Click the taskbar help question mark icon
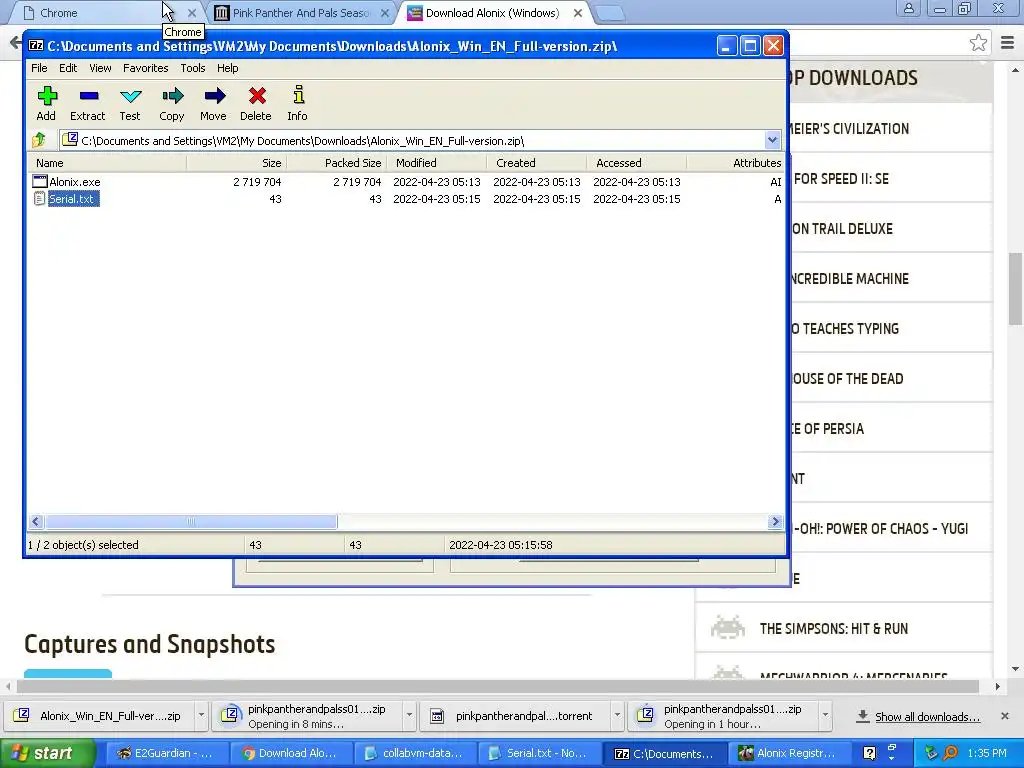 [869, 753]
